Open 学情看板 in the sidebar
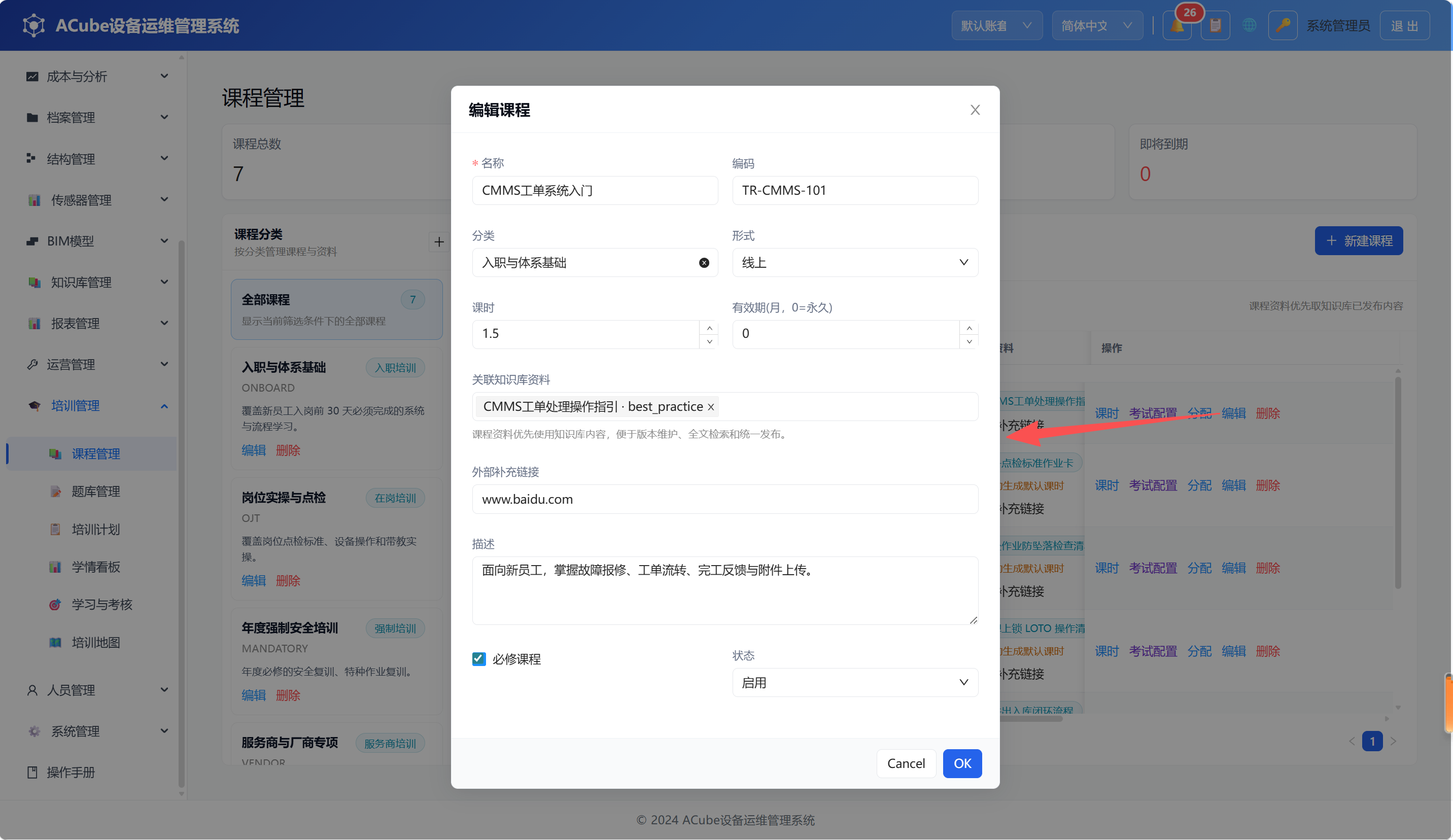 [x=96, y=567]
